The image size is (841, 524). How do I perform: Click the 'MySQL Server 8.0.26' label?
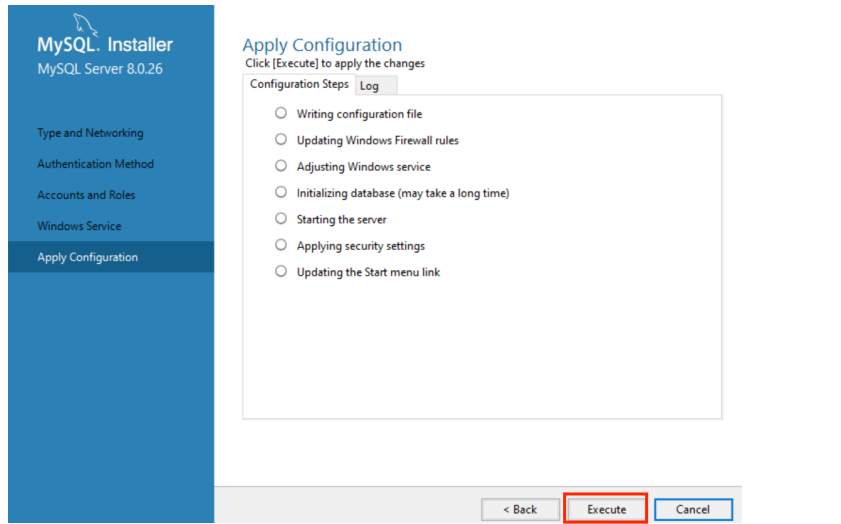[x=100, y=69]
